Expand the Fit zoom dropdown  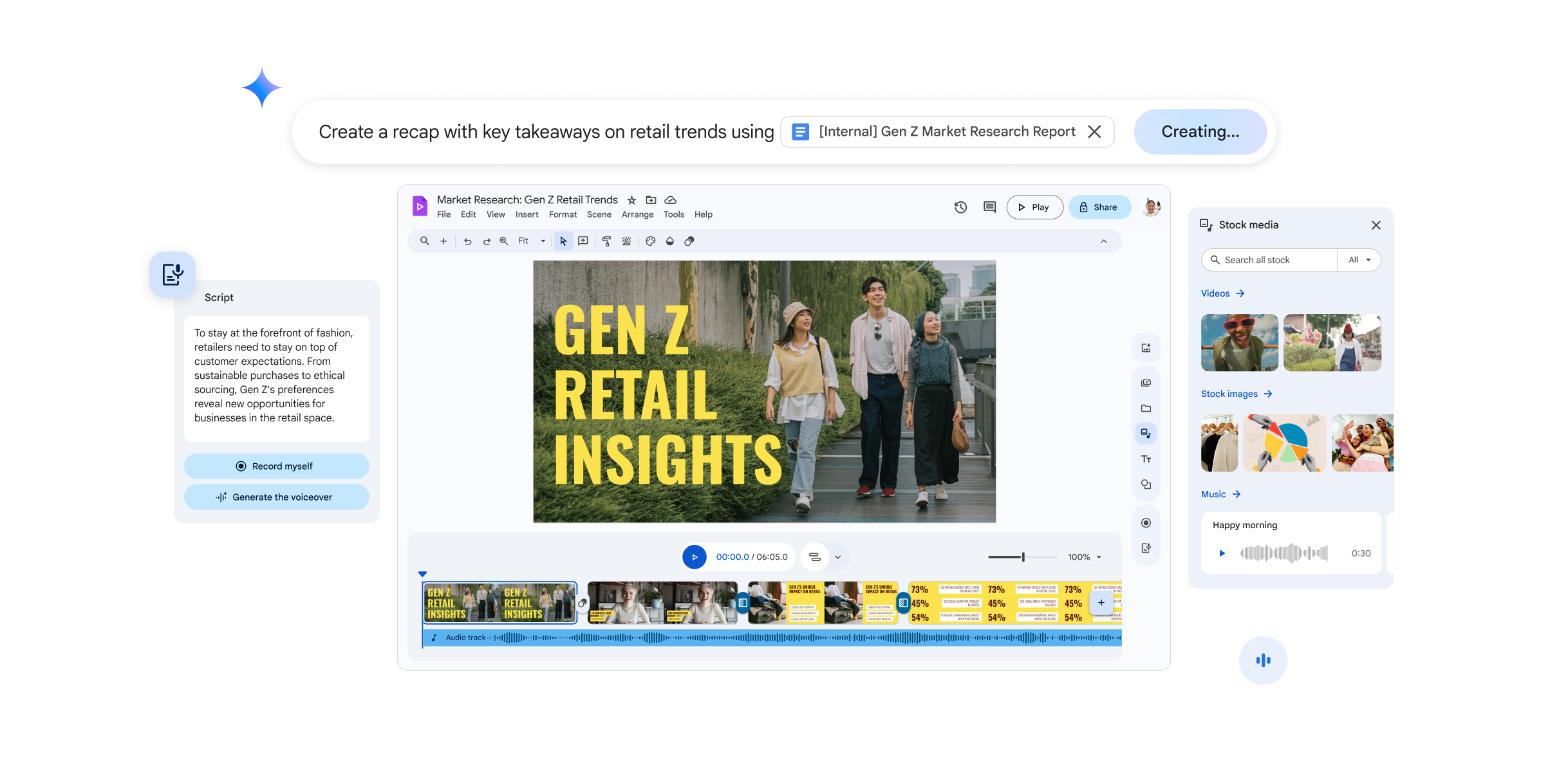[543, 241]
